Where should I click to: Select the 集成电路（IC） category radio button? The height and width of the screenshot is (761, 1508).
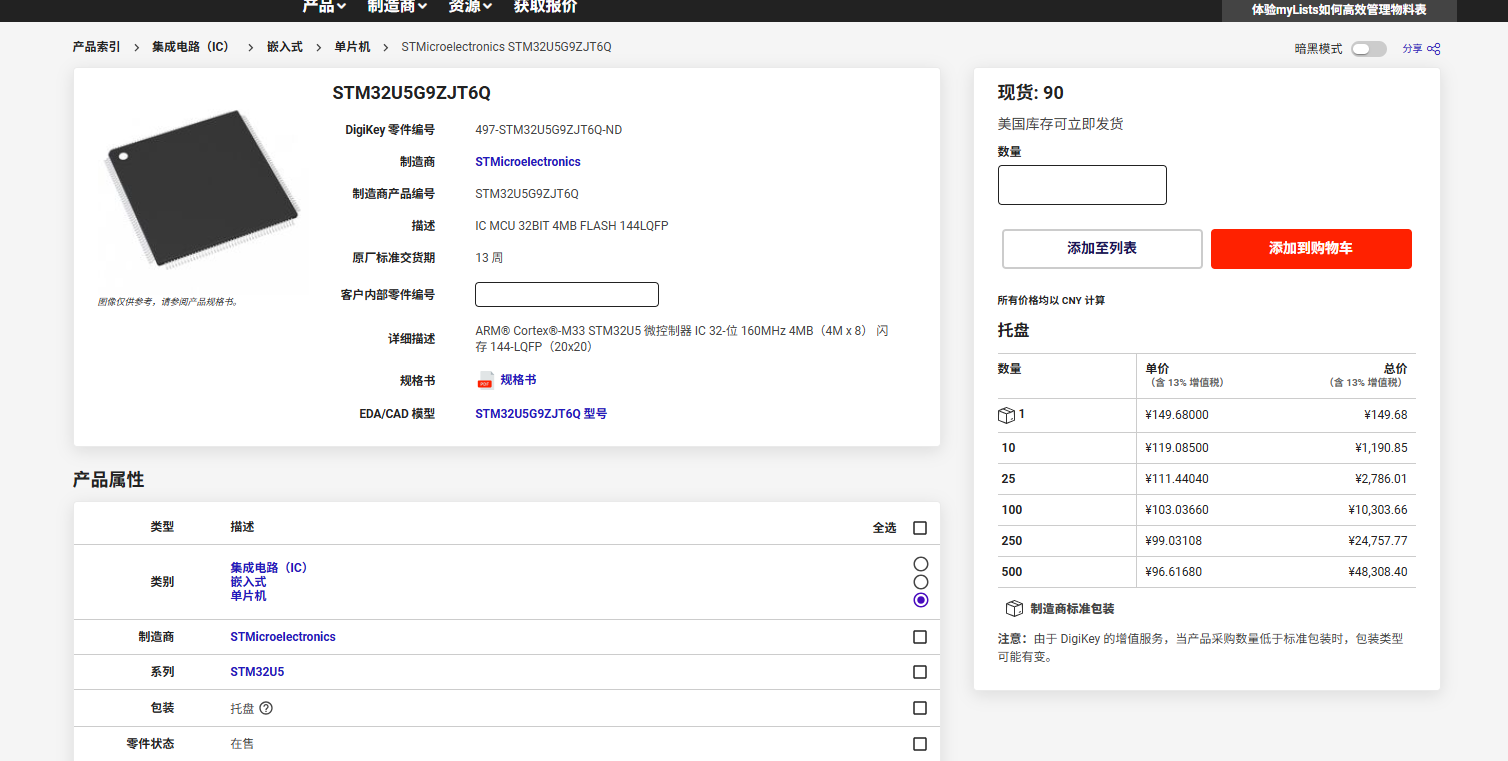[921, 564]
